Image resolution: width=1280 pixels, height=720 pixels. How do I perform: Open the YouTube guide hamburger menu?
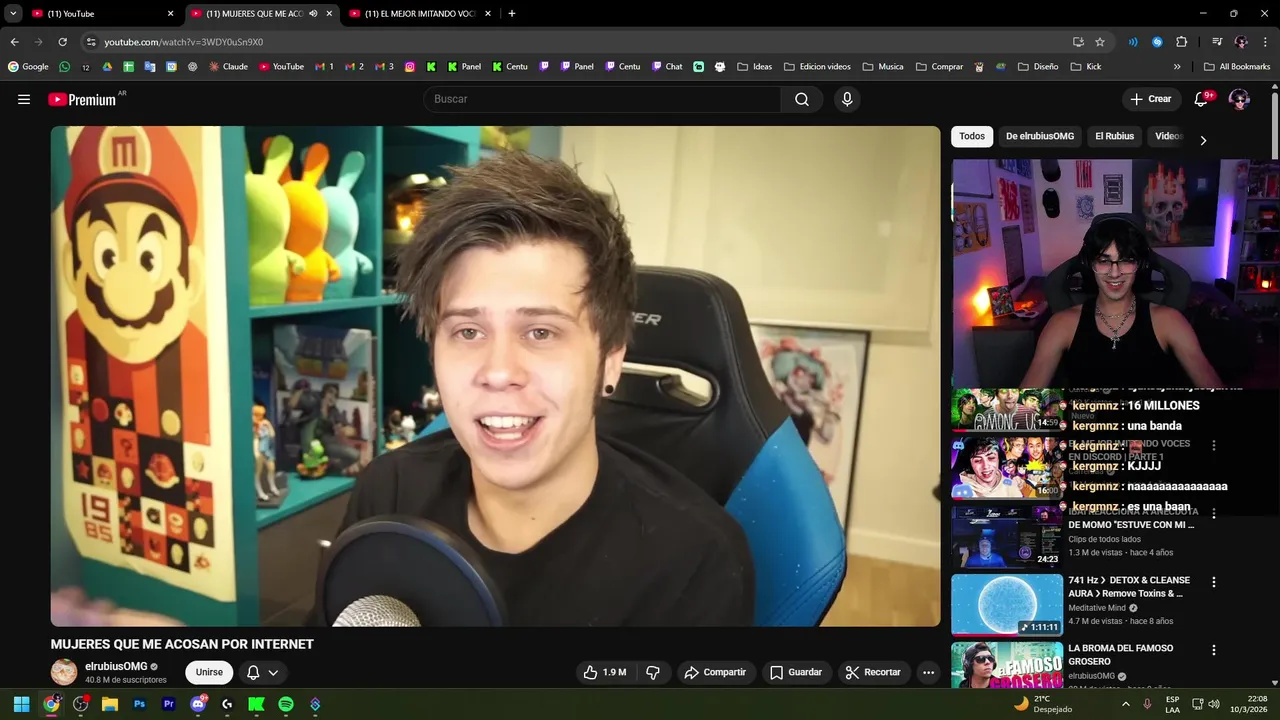click(24, 99)
